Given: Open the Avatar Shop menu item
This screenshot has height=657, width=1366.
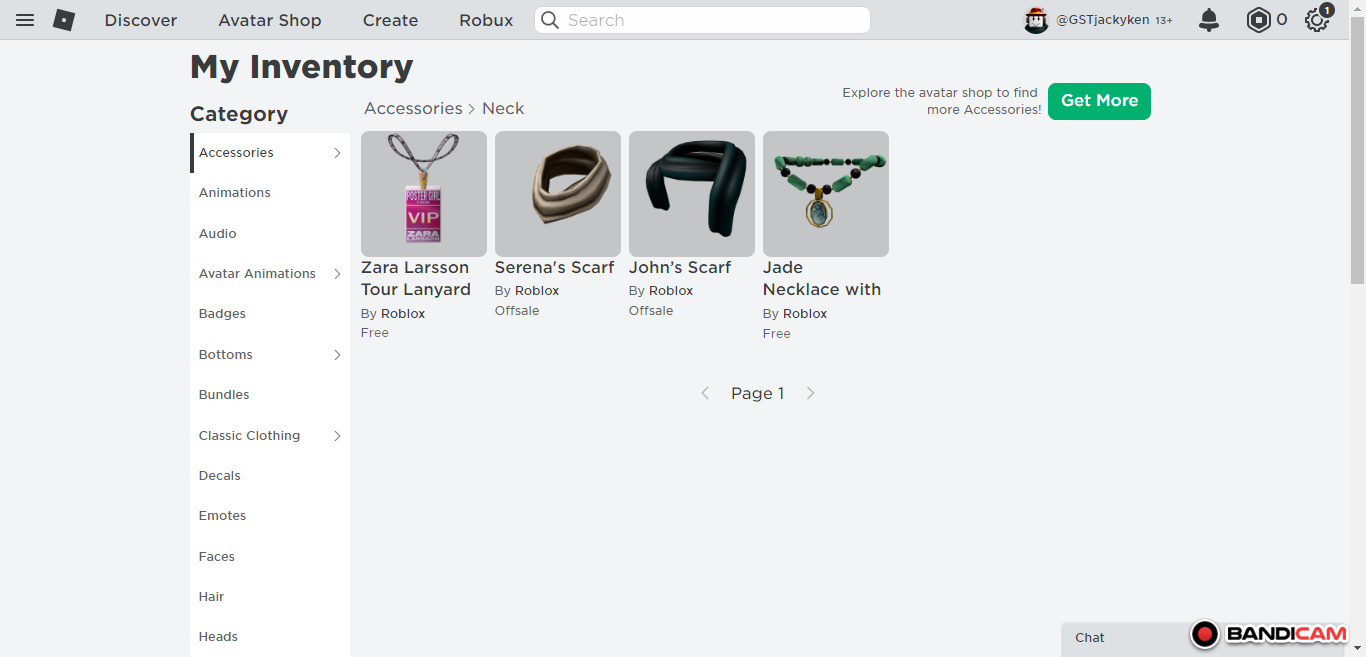Looking at the screenshot, I should pyautogui.click(x=270, y=20).
